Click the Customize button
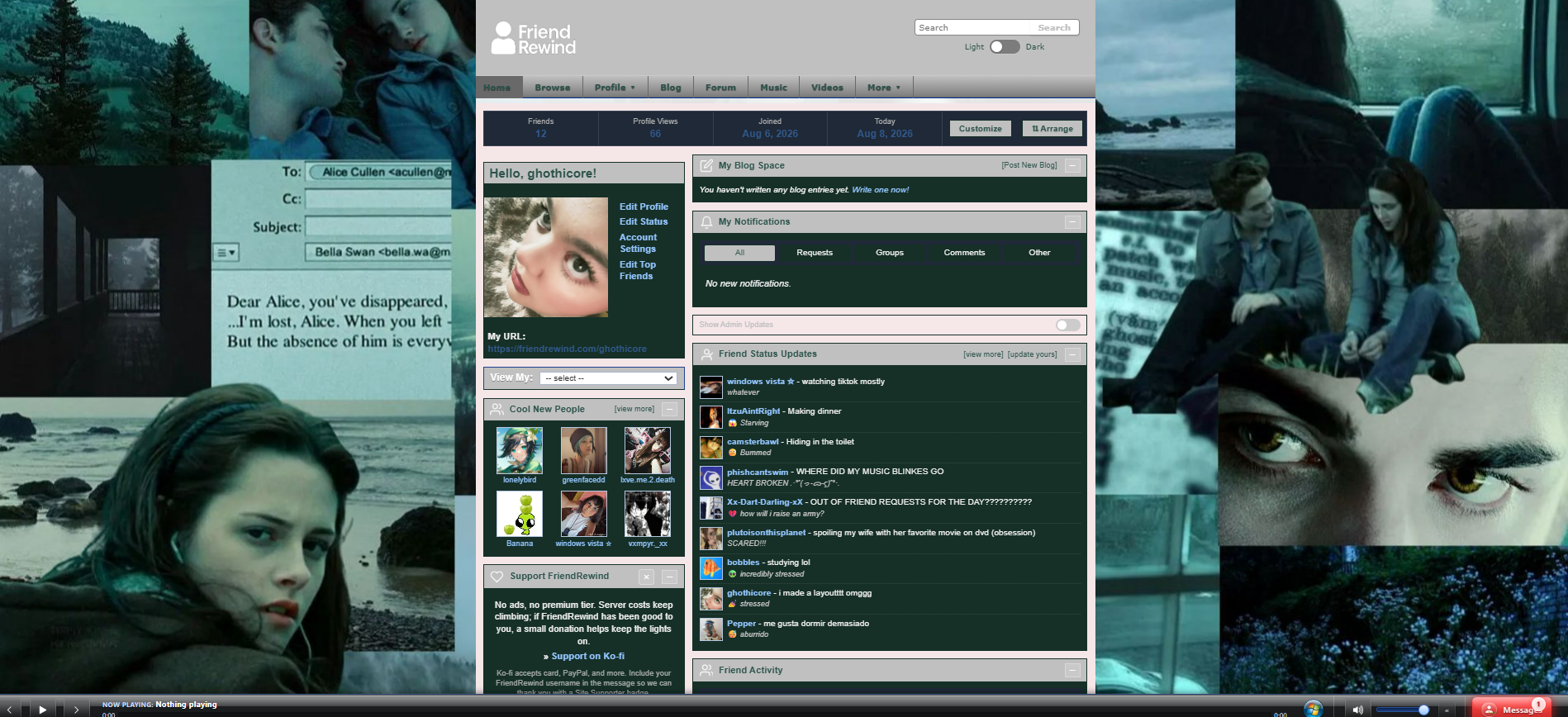This screenshot has width=1568, height=717. pyautogui.click(x=981, y=129)
